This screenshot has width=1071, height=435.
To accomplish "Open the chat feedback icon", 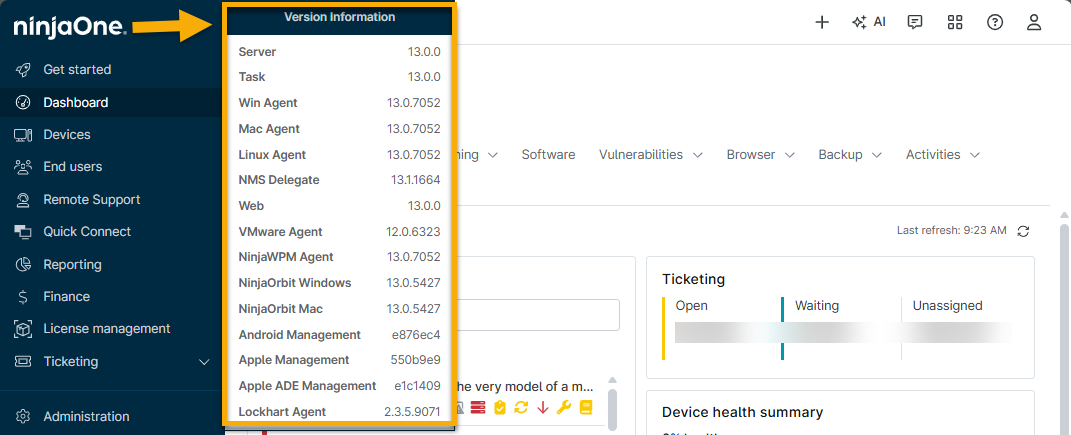I will [915, 22].
